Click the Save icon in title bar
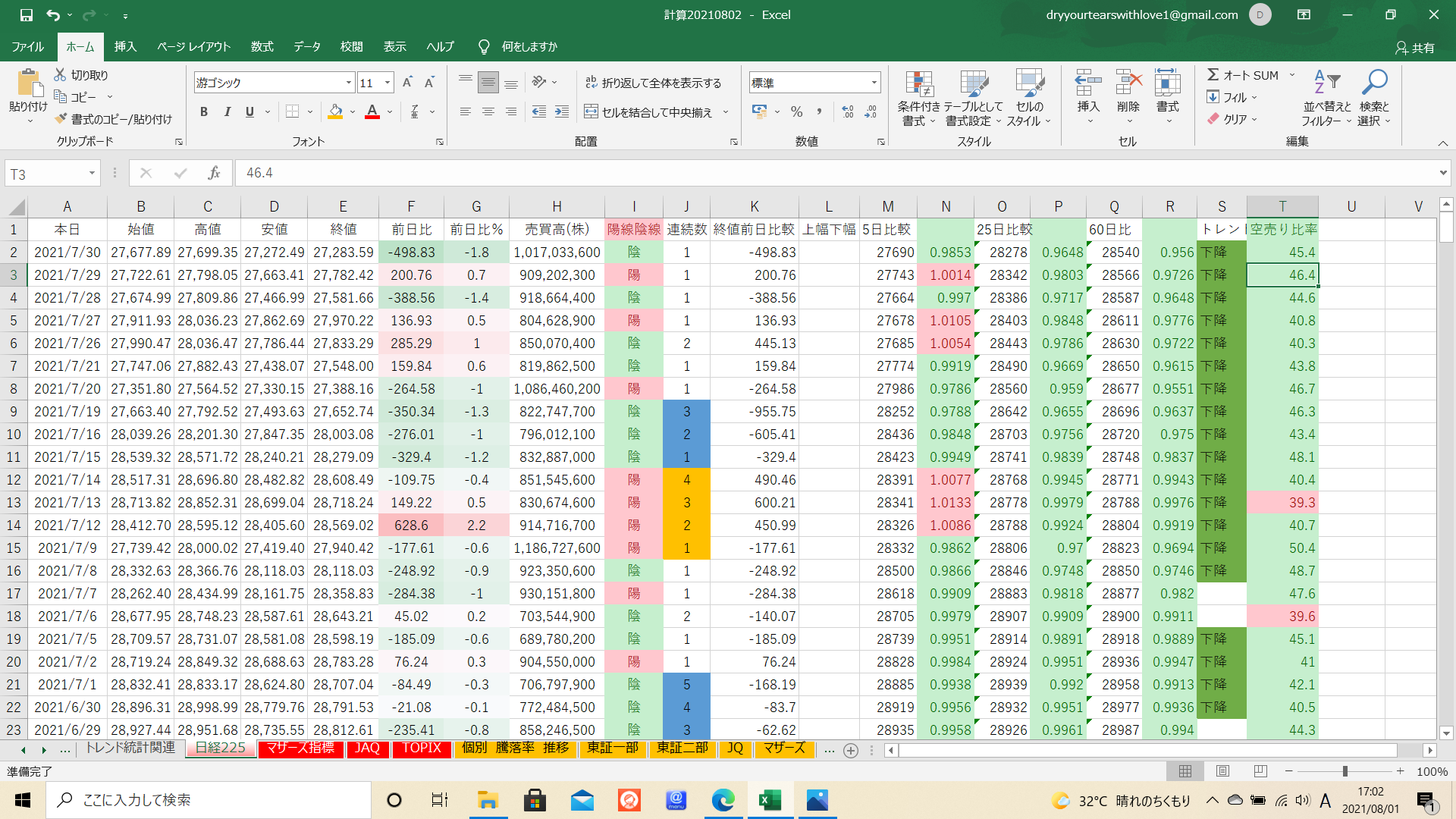Screen dimensions: 1456x819 pyautogui.click(x=26, y=14)
